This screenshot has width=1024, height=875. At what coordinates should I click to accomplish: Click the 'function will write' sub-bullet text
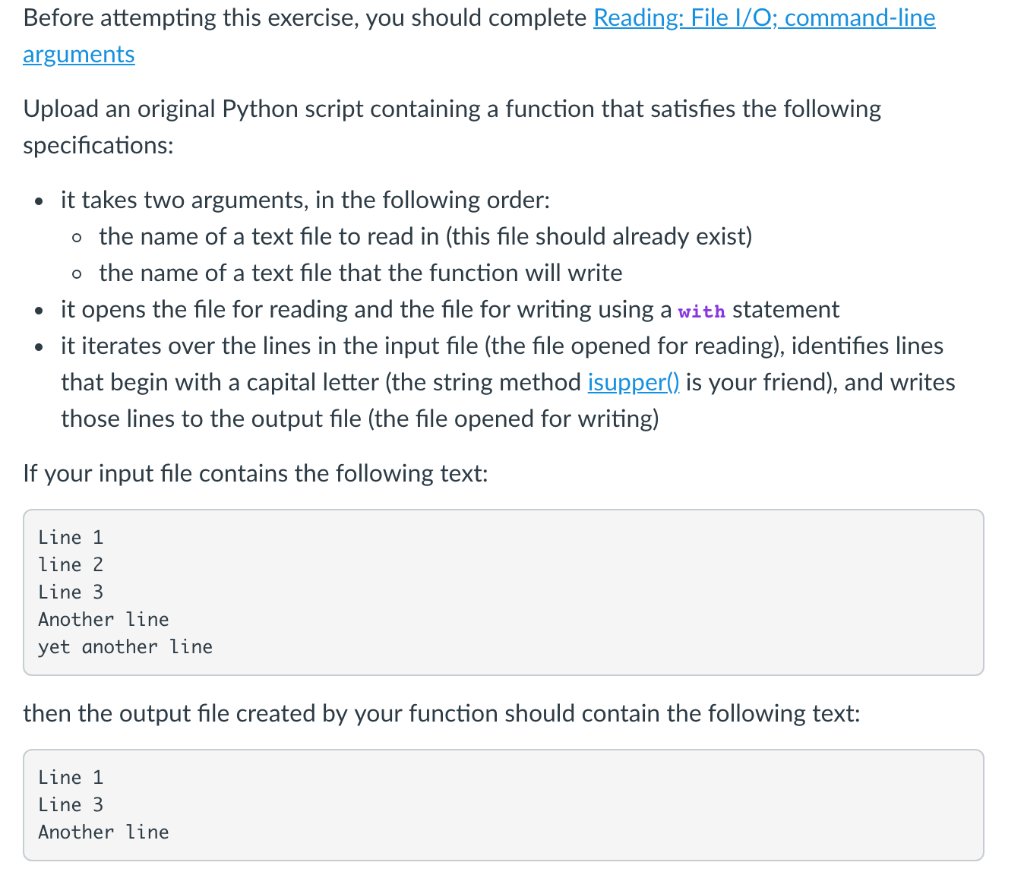[x=360, y=273]
